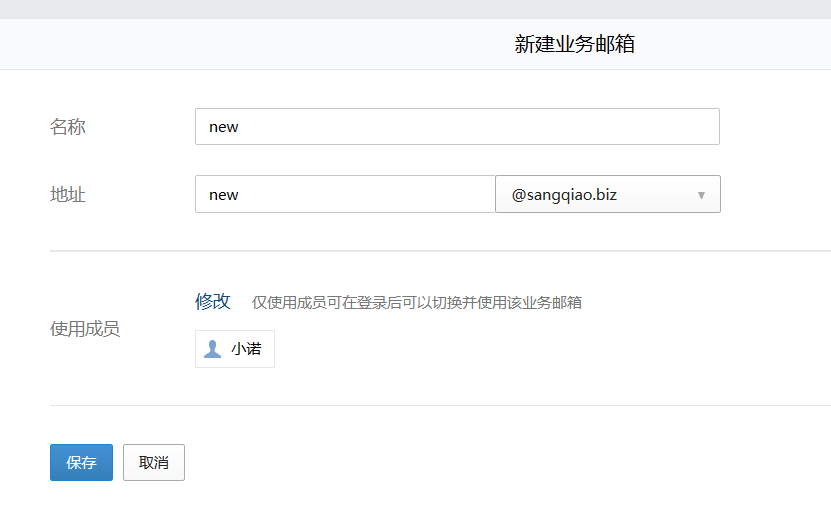Click the member name text 小诺

[246, 349]
